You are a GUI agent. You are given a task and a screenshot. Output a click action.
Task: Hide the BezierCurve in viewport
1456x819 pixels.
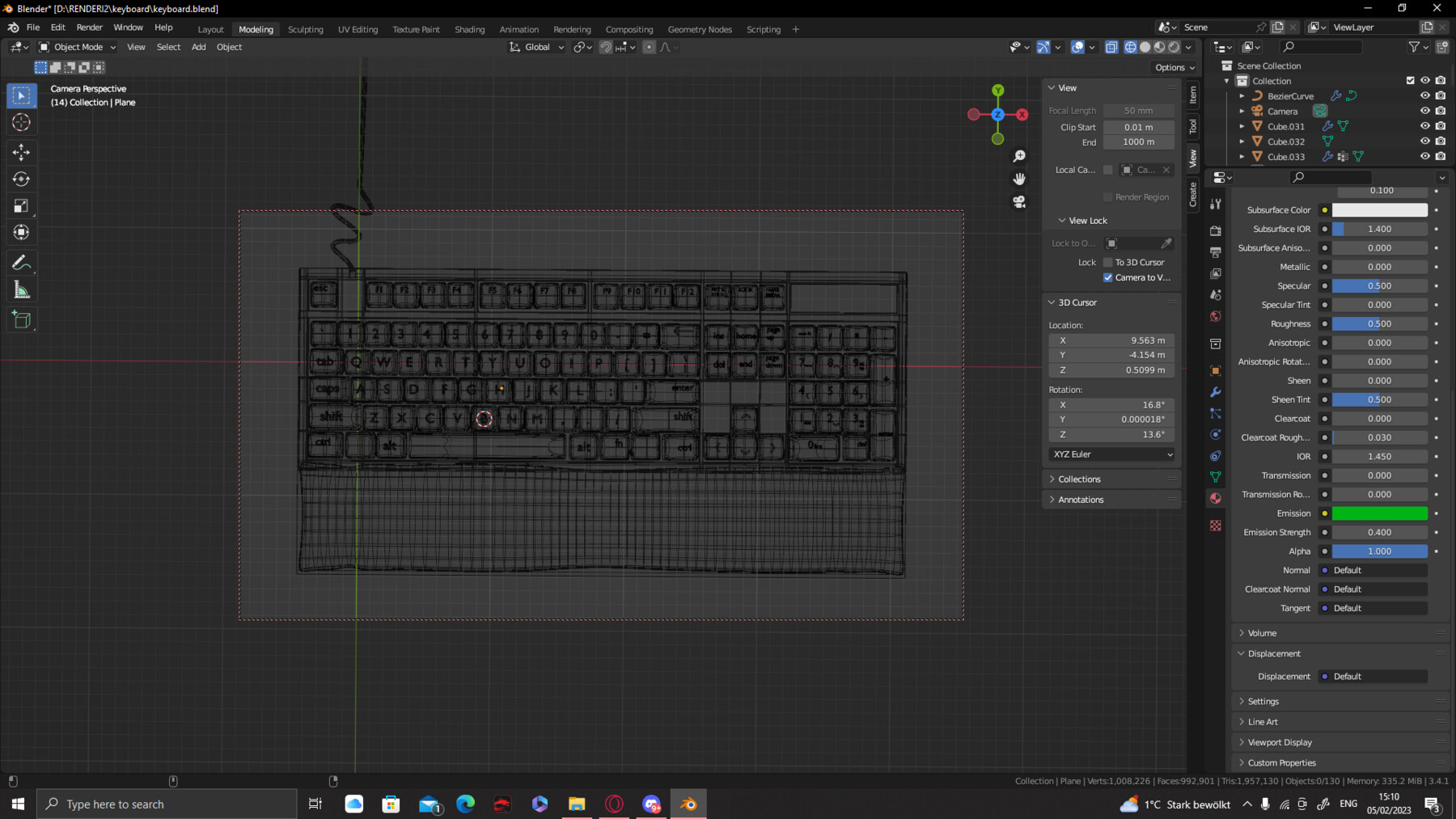coord(1424,95)
